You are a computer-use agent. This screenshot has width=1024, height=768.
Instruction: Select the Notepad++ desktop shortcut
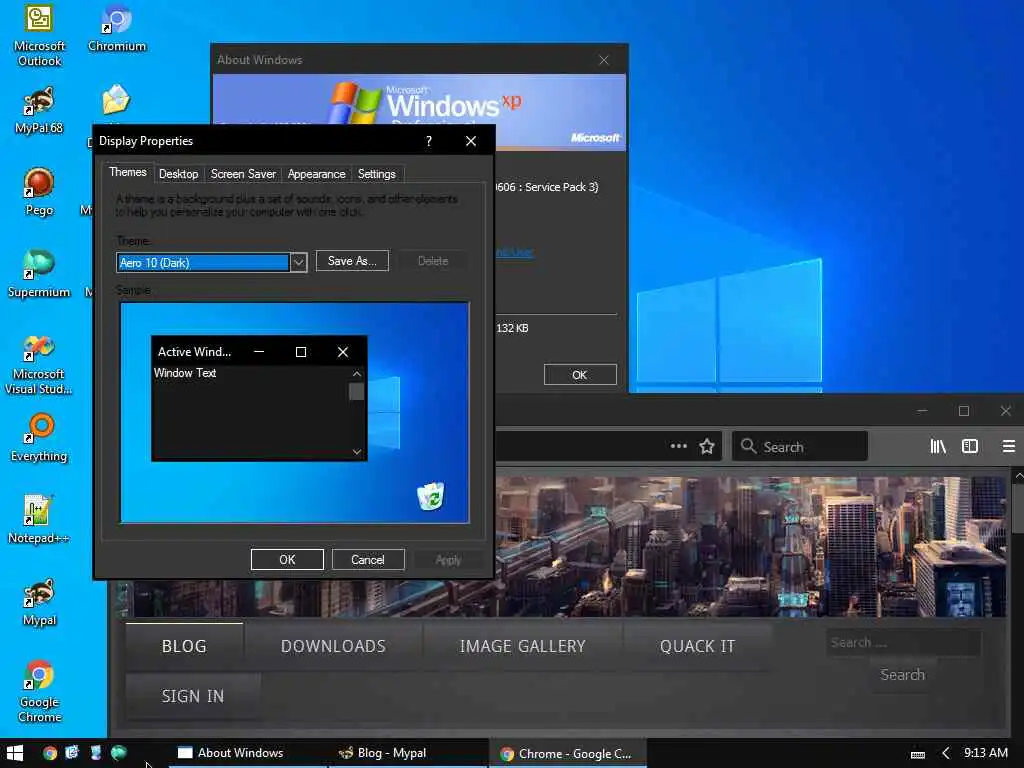point(39,519)
